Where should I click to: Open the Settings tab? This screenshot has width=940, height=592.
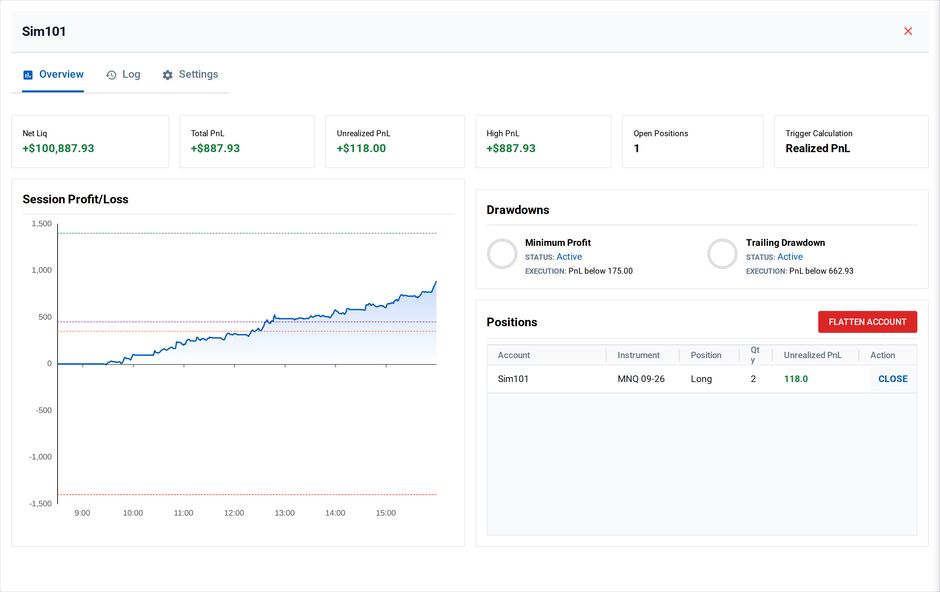point(190,75)
